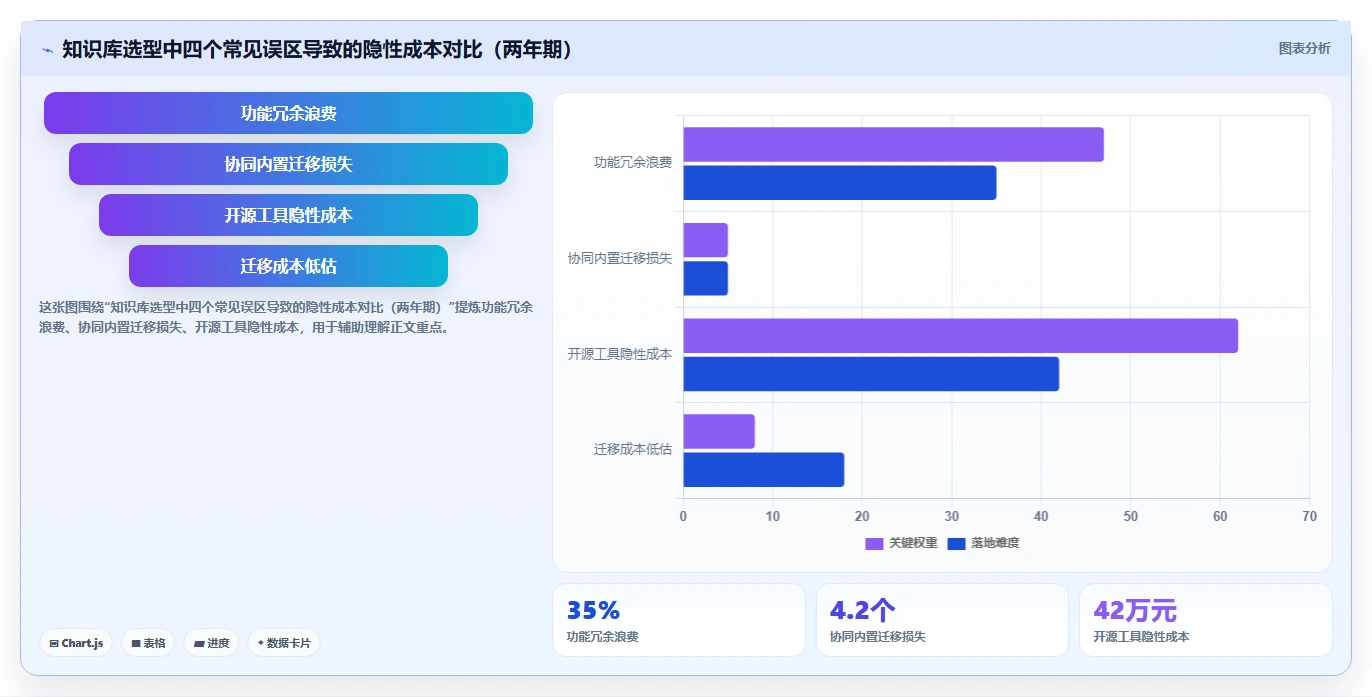Click the 4.2个 协同内置迁移损失 data card
Image resolution: width=1372 pixels, height=697 pixels.
(942, 620)
